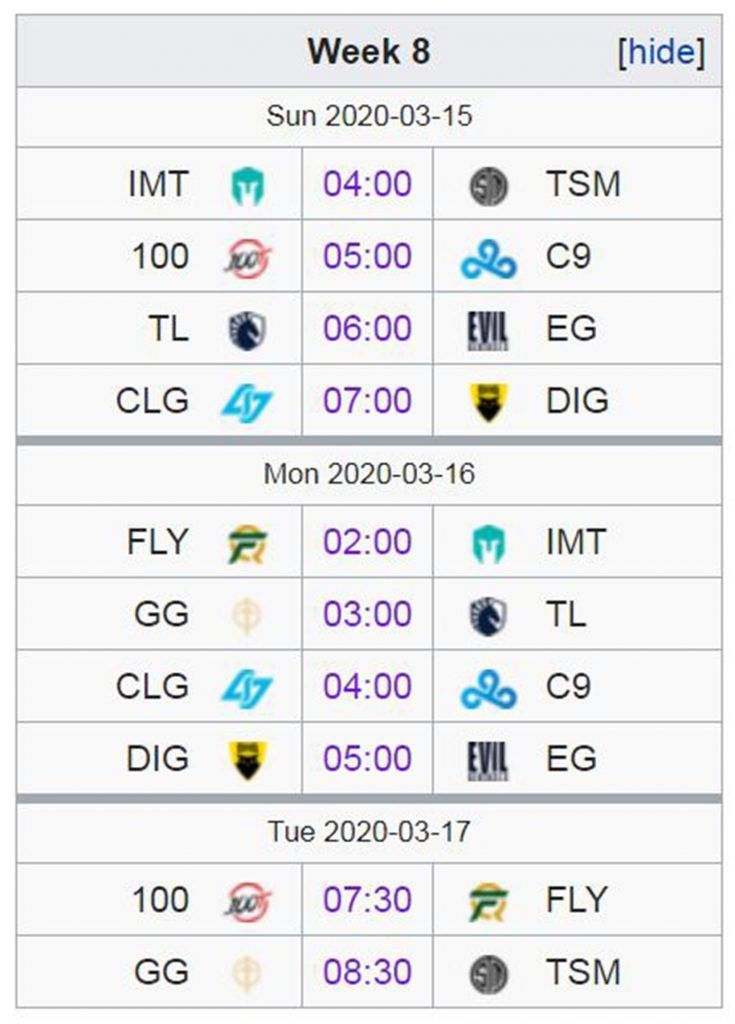Click the Golden Guardians logo in the Monday 03:00 match
This screenshot has width=735, height=1024.
(x=247, y=615)
